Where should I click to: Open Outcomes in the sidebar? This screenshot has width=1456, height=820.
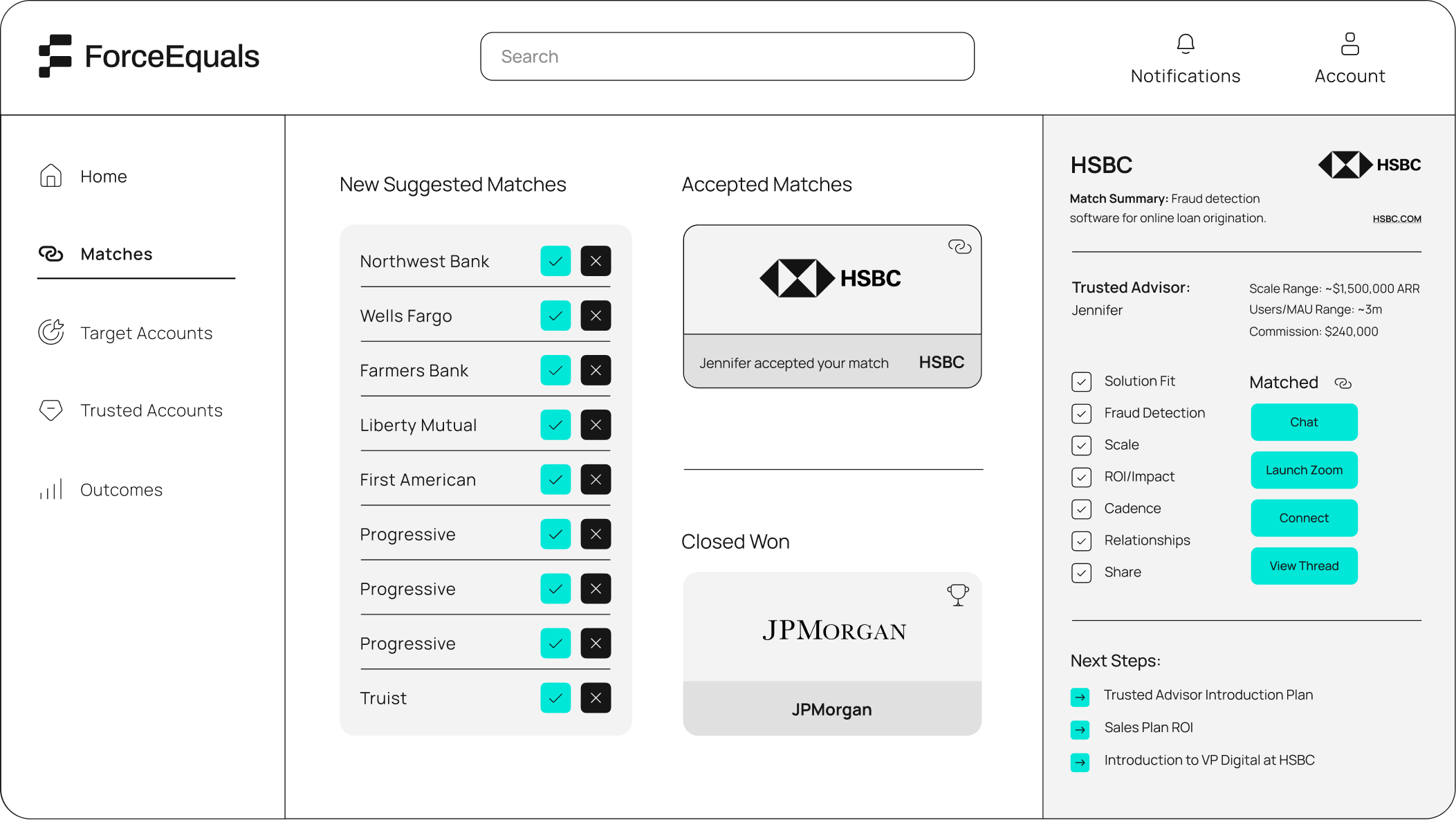[x=121, y=490]
